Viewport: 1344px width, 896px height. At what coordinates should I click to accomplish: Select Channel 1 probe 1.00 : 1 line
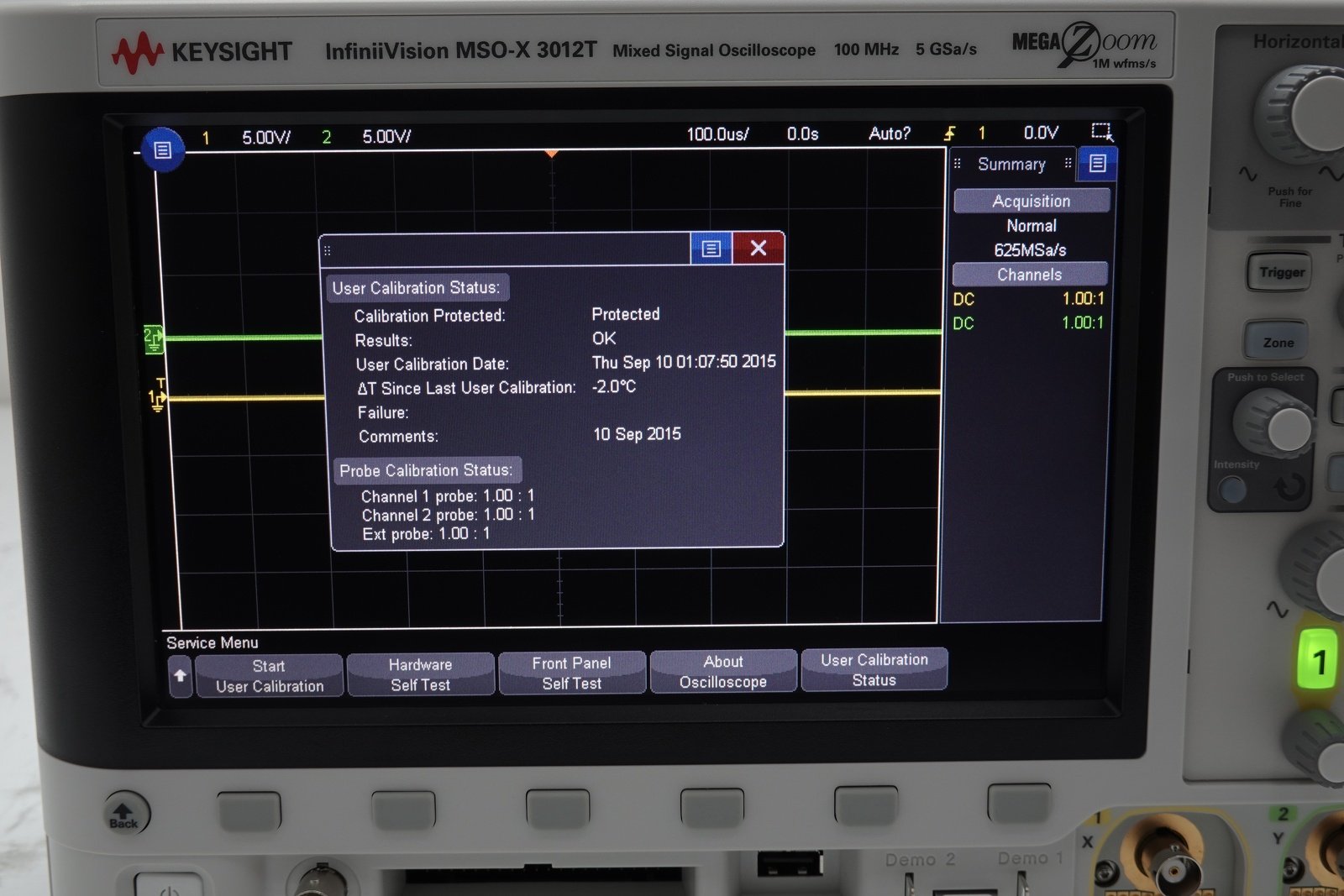[x=448, y=496]
